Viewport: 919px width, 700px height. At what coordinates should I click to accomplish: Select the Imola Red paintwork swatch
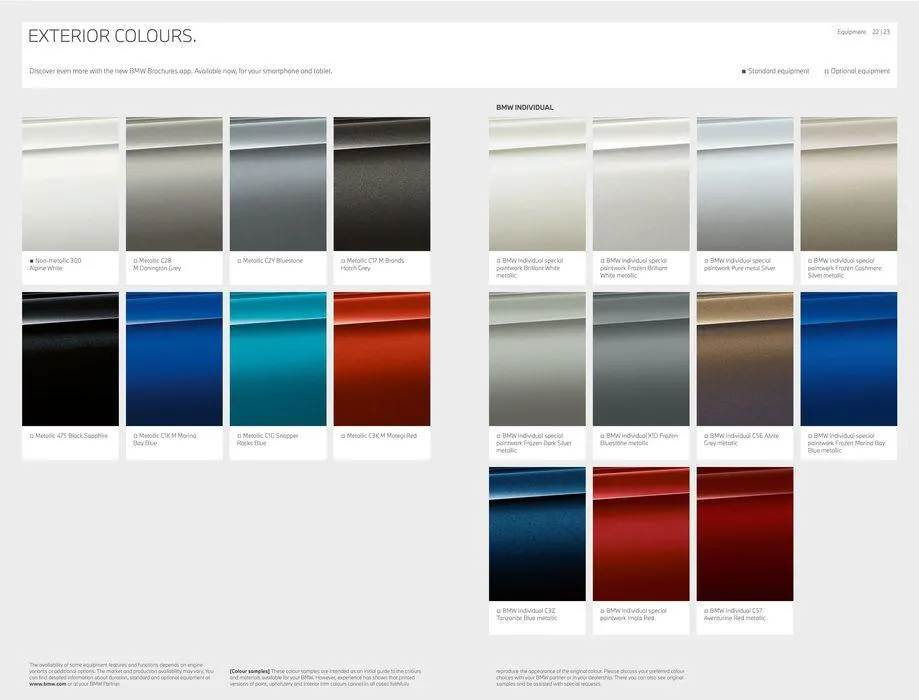pyautogui.click(x=641, y=534)
